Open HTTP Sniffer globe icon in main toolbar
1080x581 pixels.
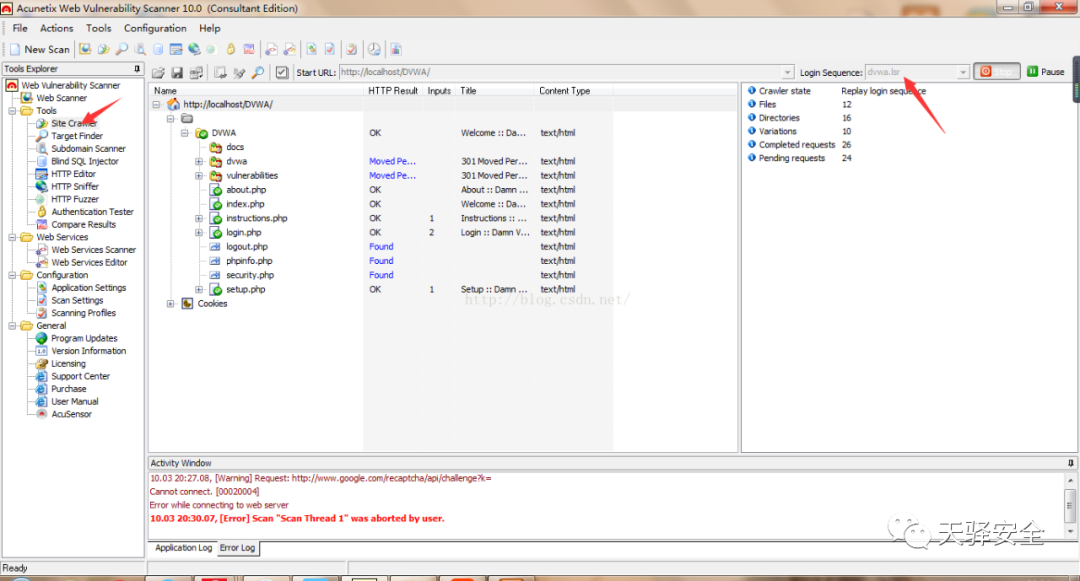point(194,50)
